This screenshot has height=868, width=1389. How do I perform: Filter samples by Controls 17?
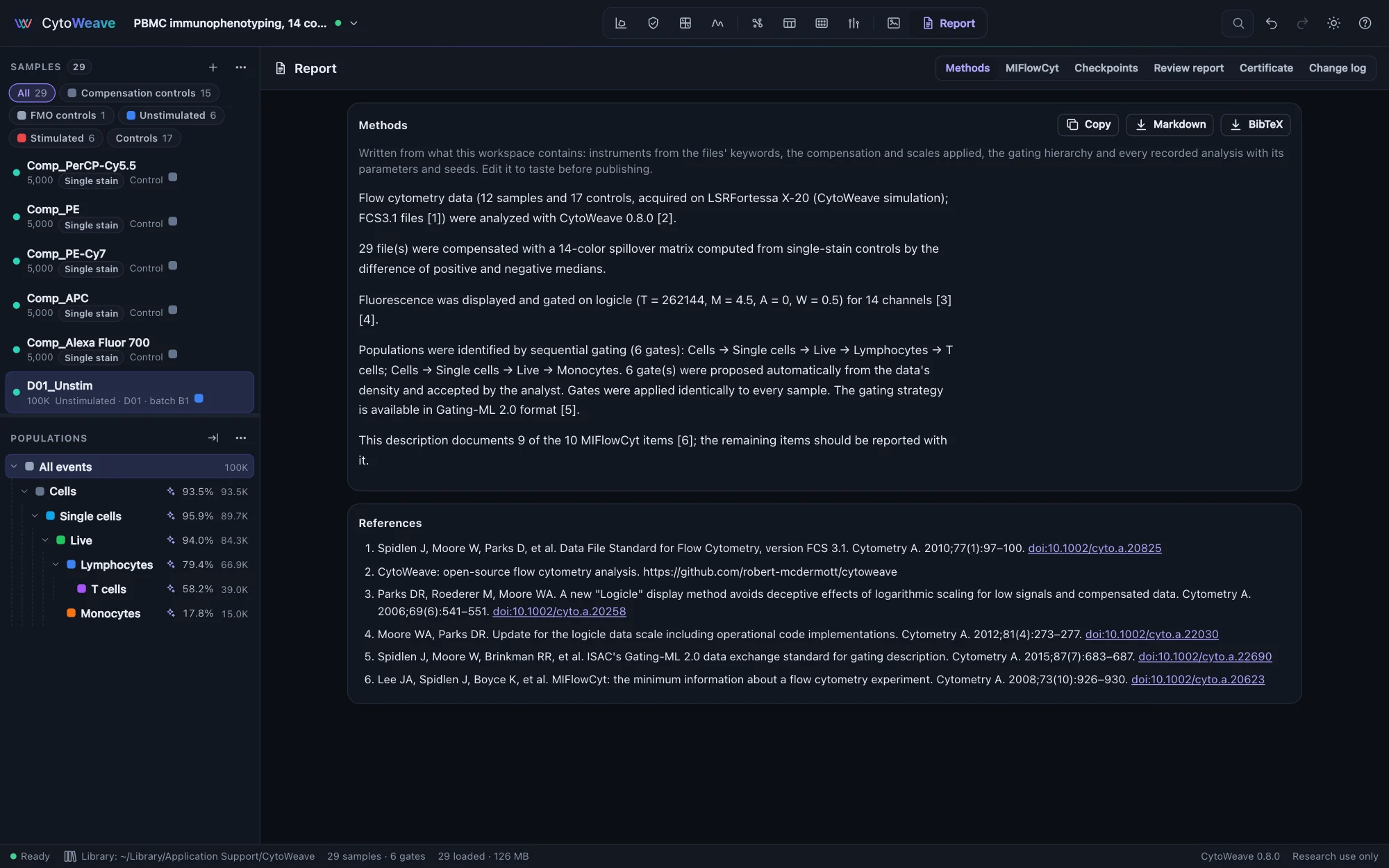(x=144, y=138)
